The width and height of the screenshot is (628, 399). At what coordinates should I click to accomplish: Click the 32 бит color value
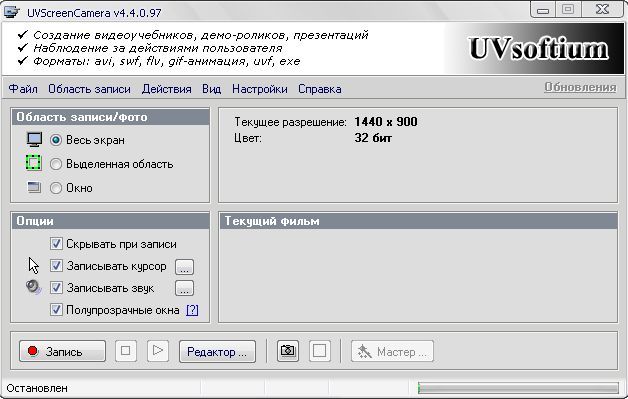(x=373, y=138)
